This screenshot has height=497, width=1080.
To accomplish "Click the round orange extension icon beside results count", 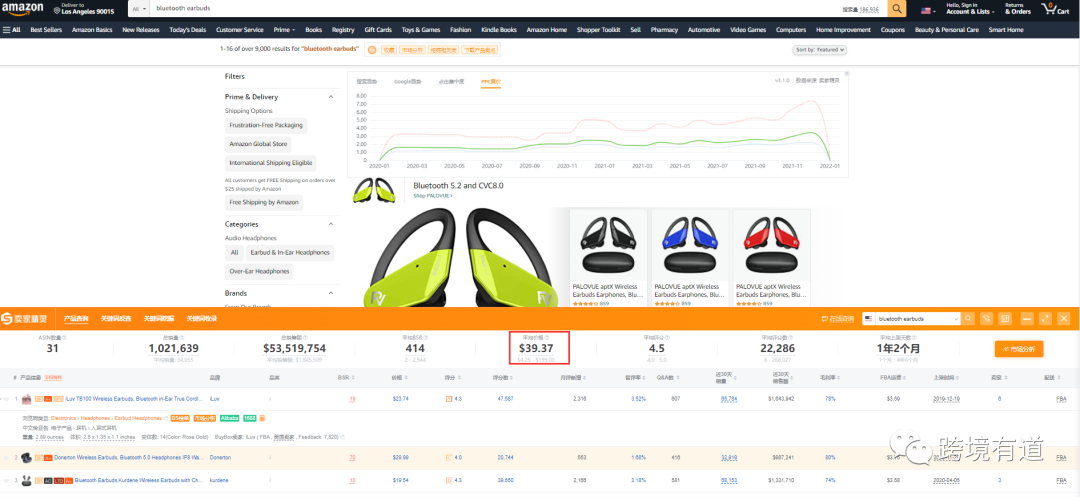I will 371,50.
